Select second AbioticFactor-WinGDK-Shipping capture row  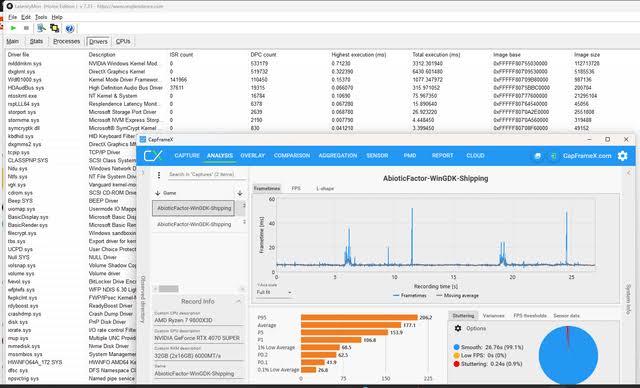[194, 224]
